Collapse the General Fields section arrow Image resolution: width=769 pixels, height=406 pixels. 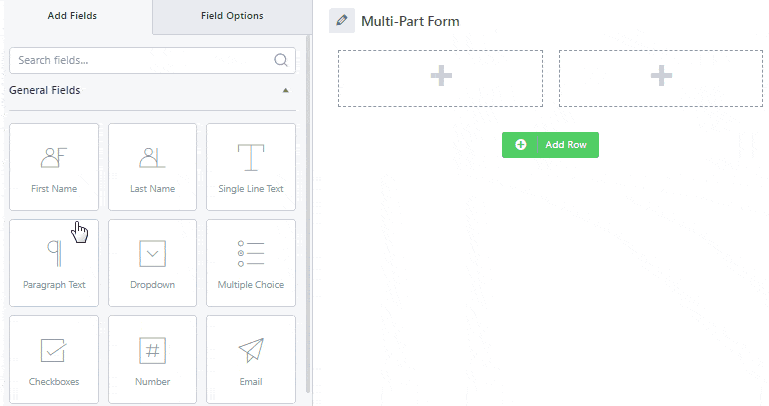tap(285, 90)
